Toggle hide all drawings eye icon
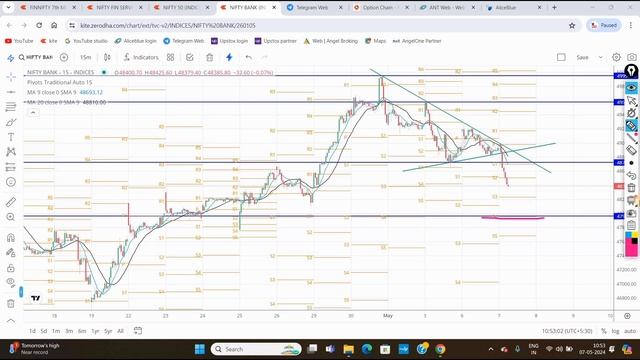Viewport: 640px width, 360px height. [11, 282]
